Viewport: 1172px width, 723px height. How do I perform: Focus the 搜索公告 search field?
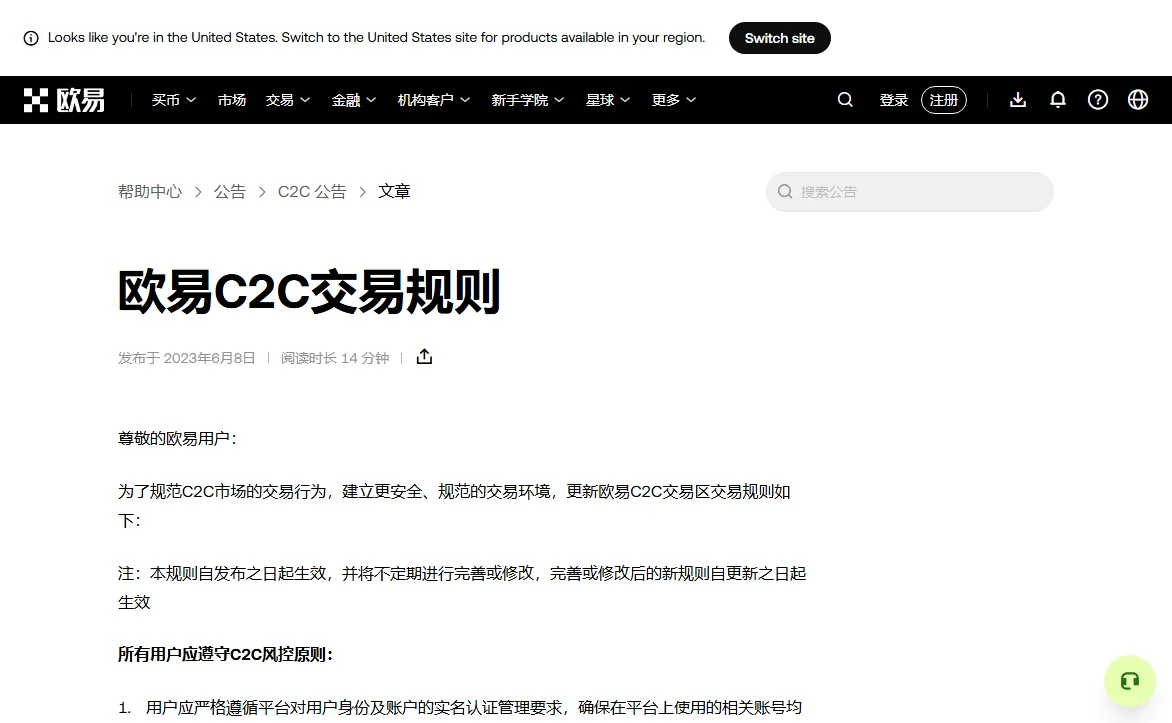910,192
